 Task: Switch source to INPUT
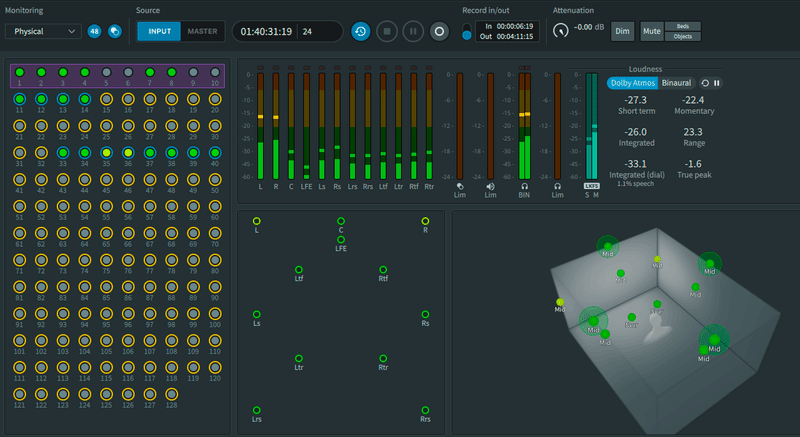159,31
